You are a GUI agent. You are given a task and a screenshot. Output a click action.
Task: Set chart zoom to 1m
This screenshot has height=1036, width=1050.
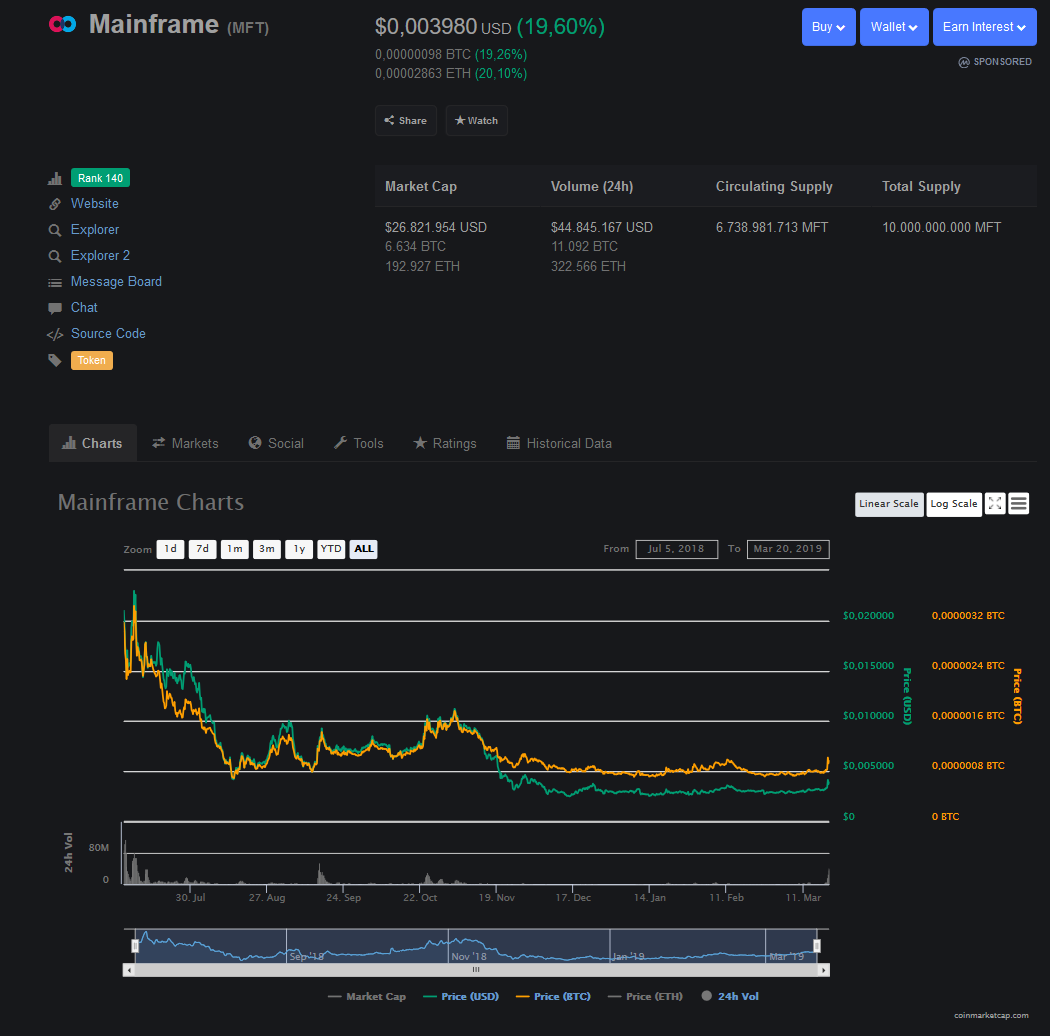[235, 549]
